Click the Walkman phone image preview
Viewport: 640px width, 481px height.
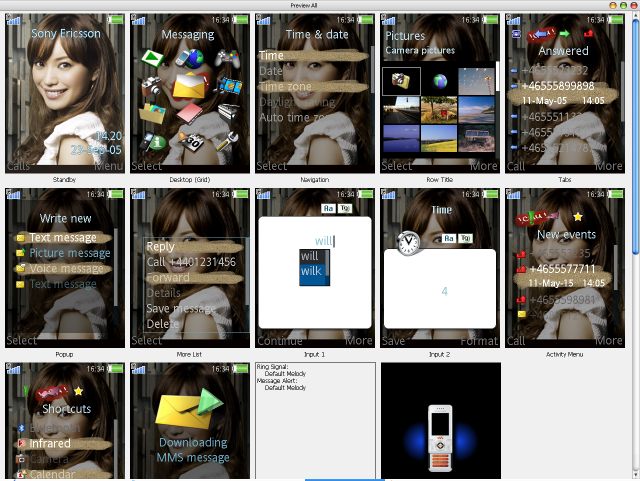click(441, 421)
